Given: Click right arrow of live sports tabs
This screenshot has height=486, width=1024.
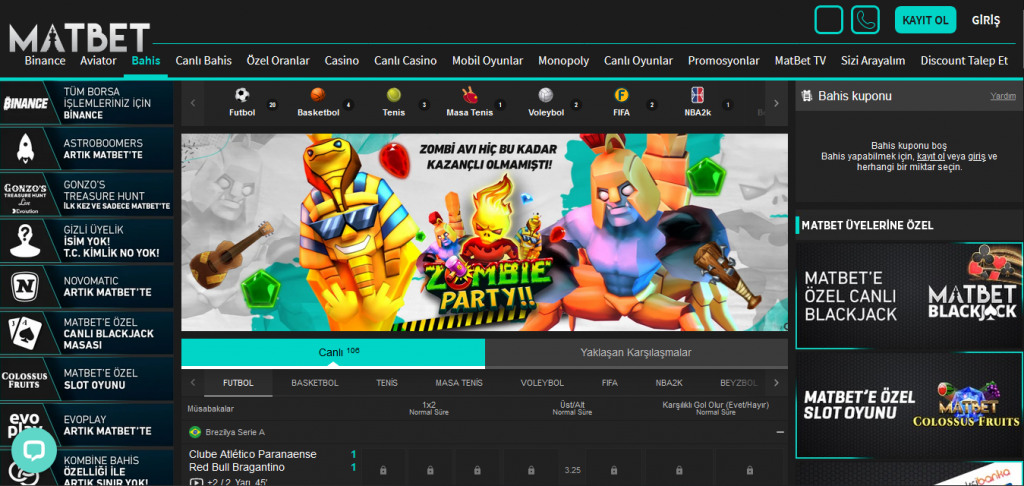Looking at the screenshot, I should [776, 383].
